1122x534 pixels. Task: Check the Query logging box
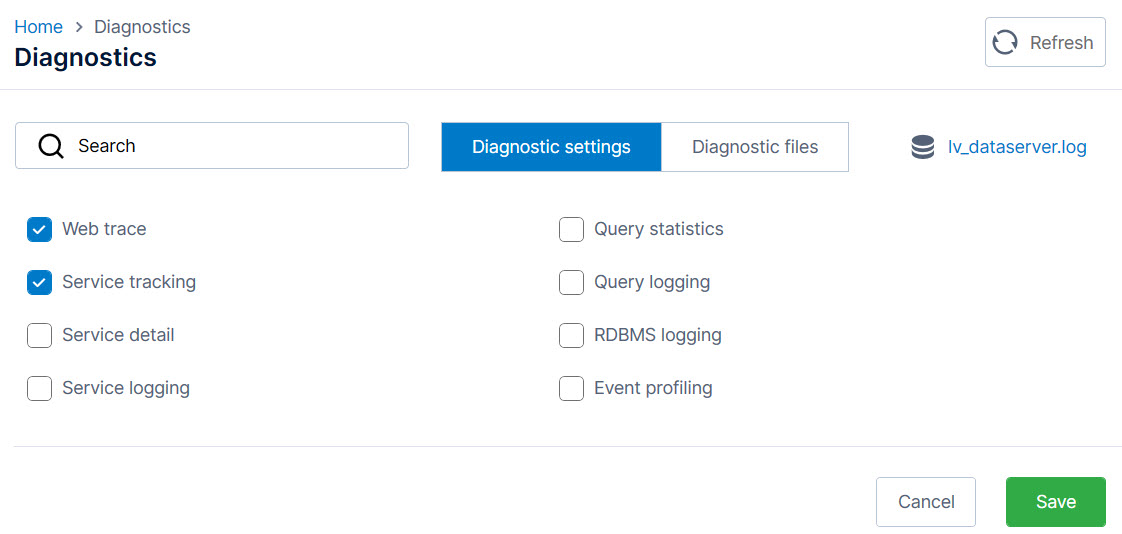click(x=571, y=283)
